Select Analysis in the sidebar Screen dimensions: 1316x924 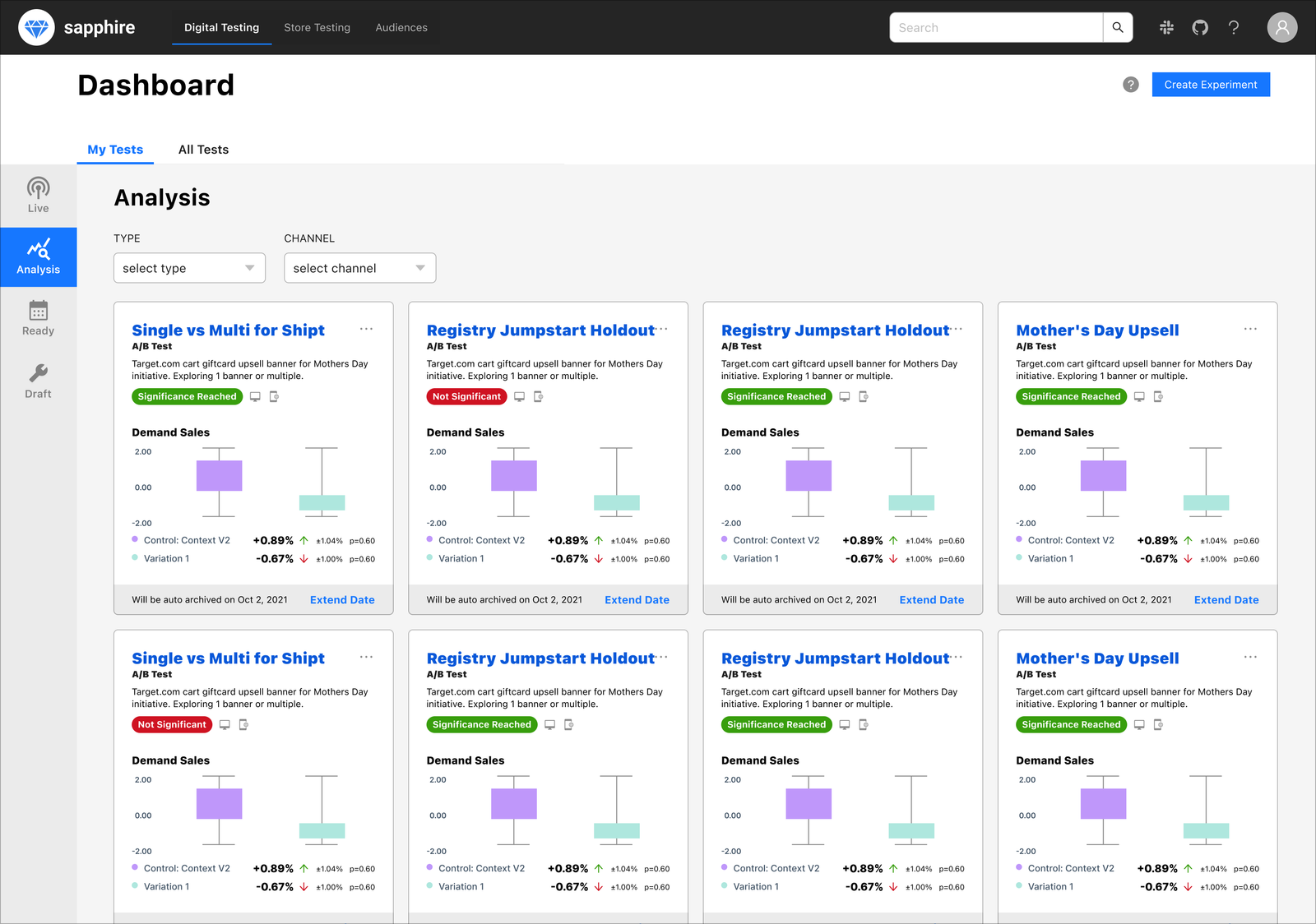[x=38, y=257]
